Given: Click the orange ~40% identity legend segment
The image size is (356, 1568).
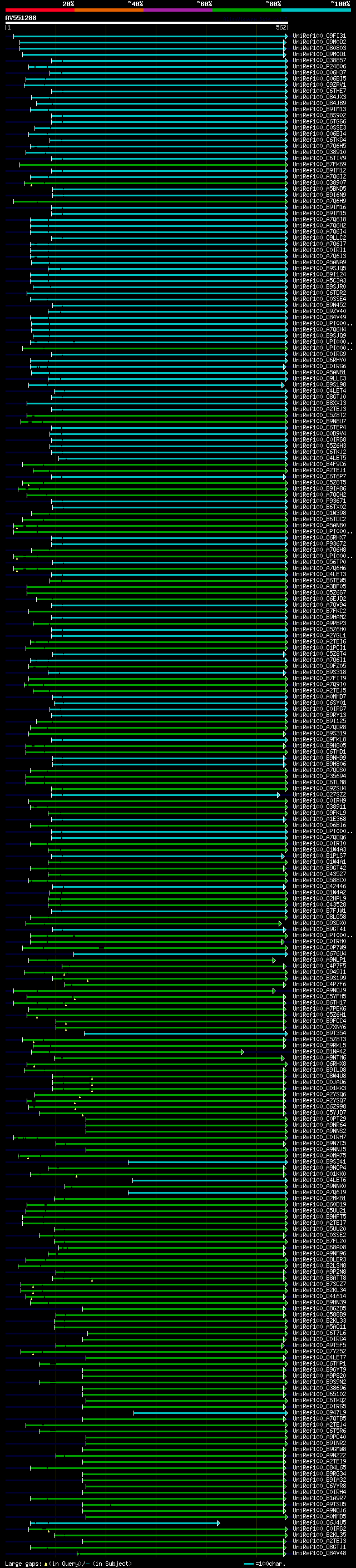Looking at the screenshot, I should pos(109,10).
